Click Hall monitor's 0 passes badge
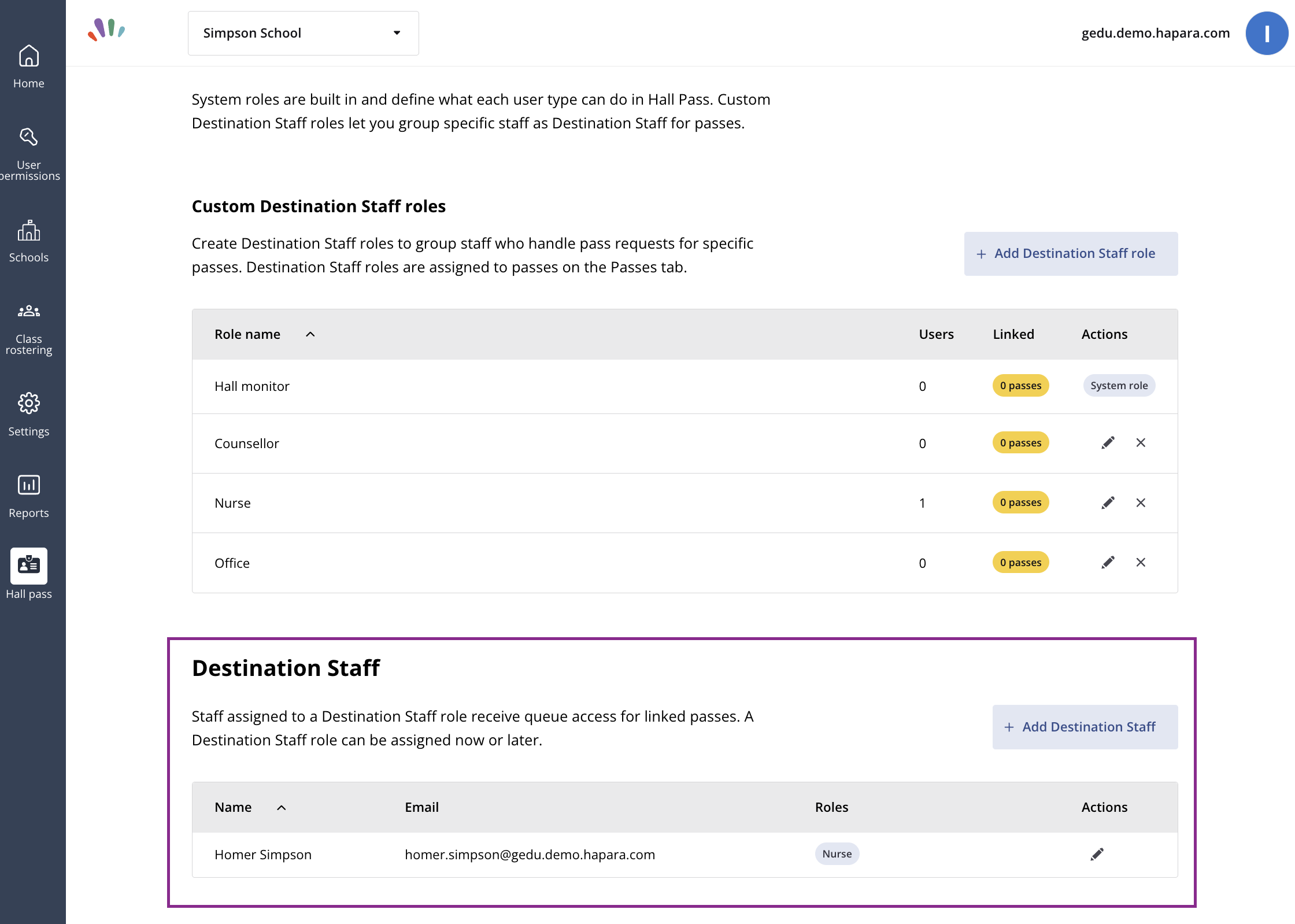The width and height of the screenshot is (1295, 924). click(x=1020, y=385)
